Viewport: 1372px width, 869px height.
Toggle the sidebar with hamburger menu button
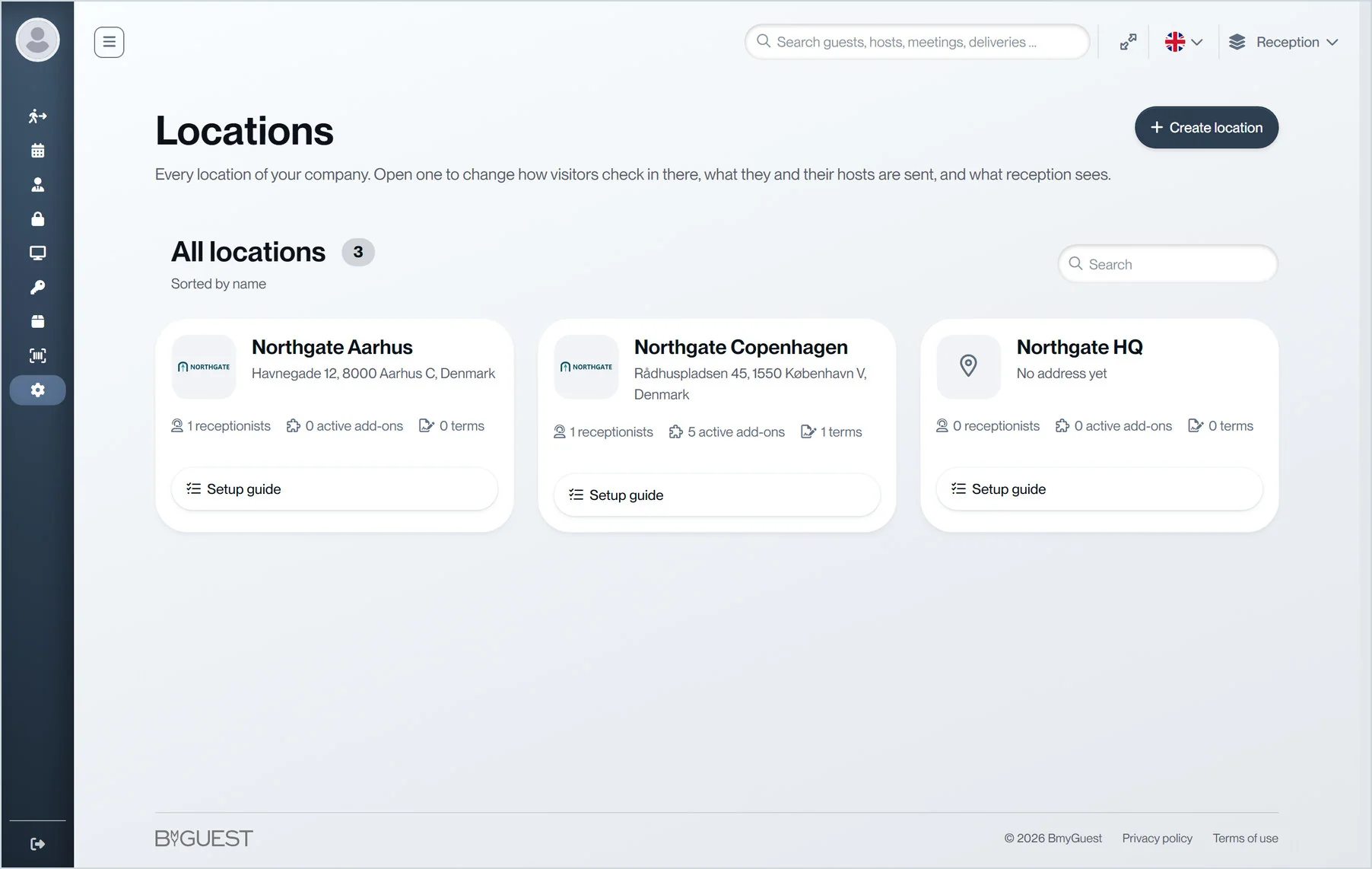point(109,42)
